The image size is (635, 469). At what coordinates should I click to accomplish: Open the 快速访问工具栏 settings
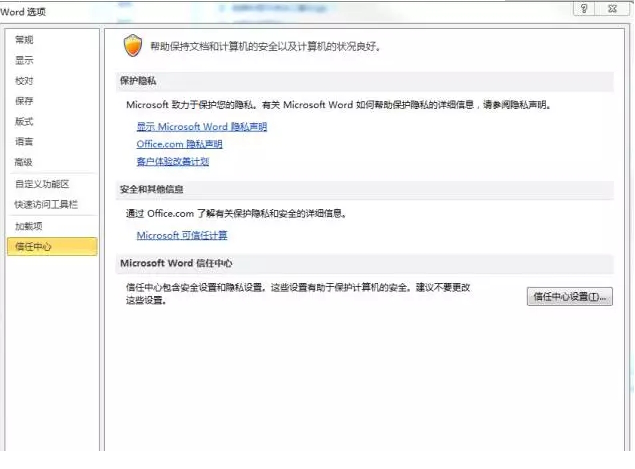point(46,204)
